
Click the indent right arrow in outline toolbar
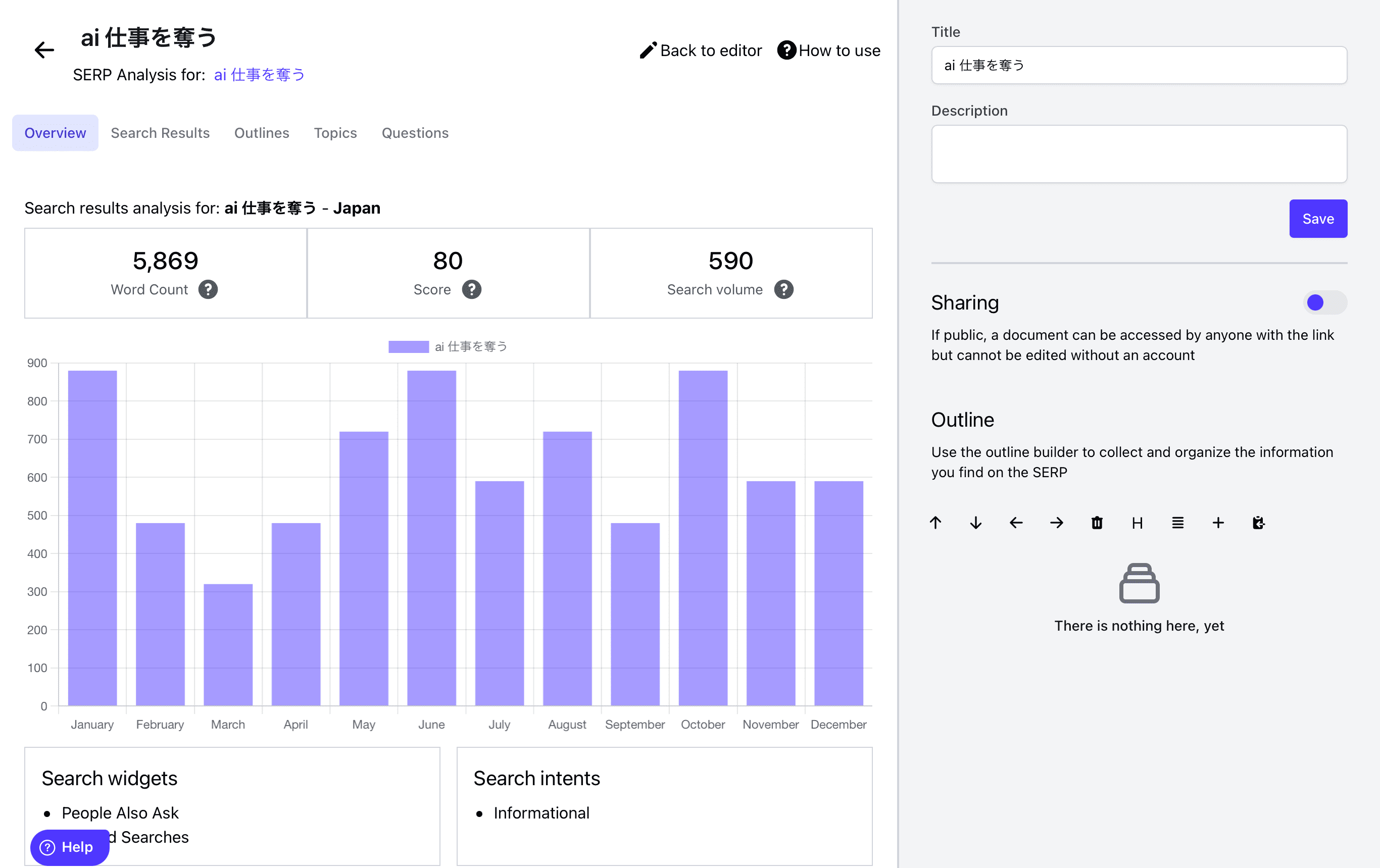click(1056, 523)
